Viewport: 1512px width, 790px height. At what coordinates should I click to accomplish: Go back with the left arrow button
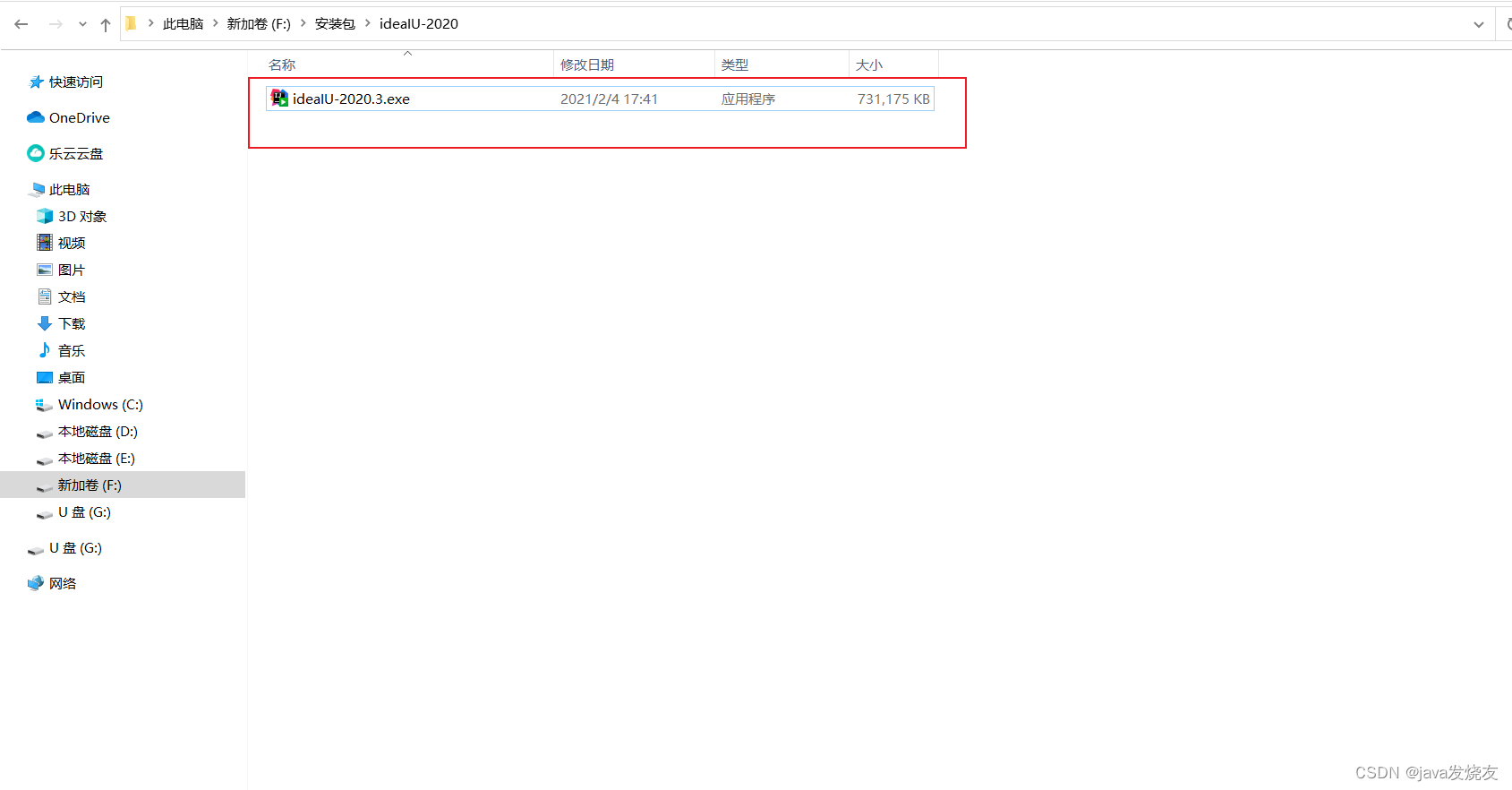21,24
